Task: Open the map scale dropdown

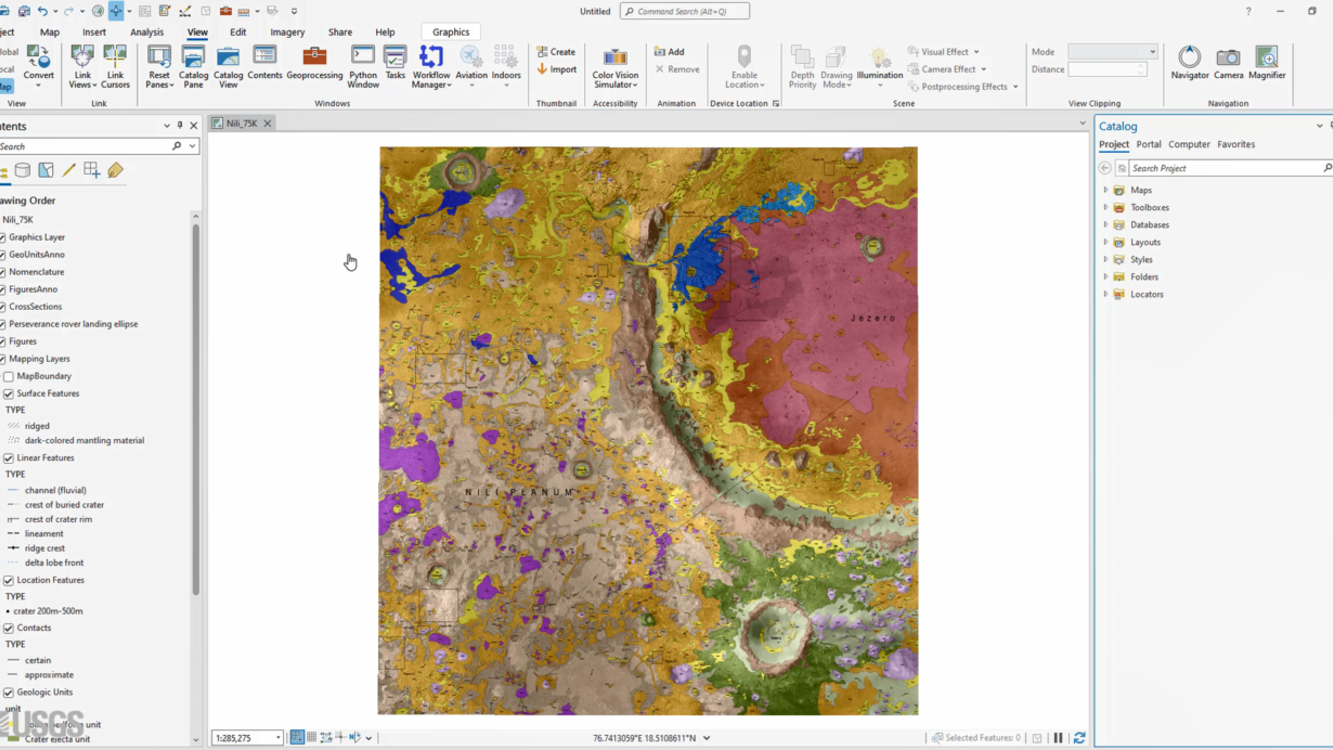Action: 278,738
